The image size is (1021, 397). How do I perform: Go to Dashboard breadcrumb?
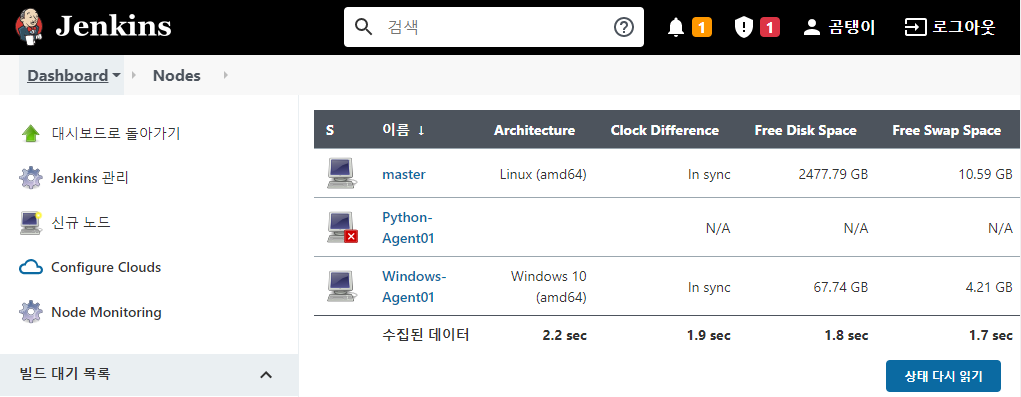pos(68,75)
